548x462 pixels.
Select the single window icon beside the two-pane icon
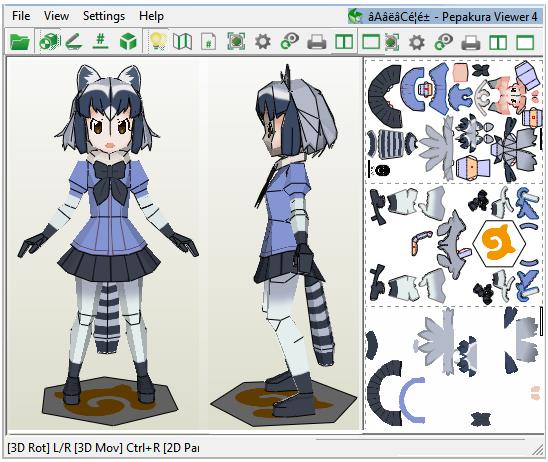370,42
